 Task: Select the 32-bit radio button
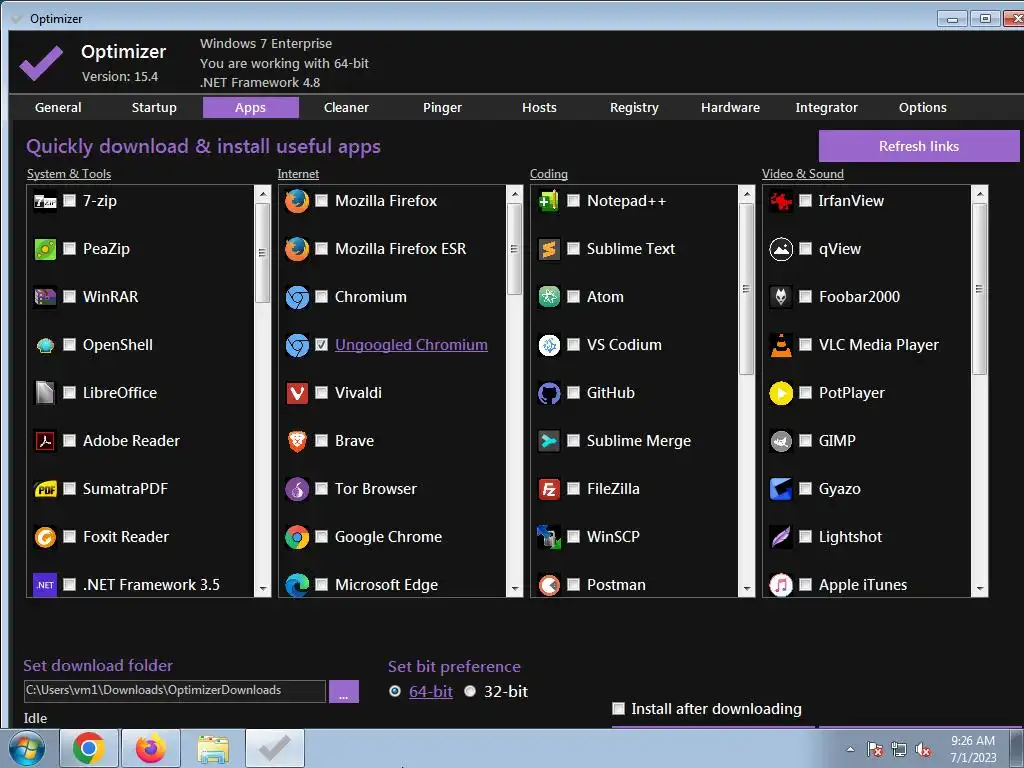(x=470, y=691)
